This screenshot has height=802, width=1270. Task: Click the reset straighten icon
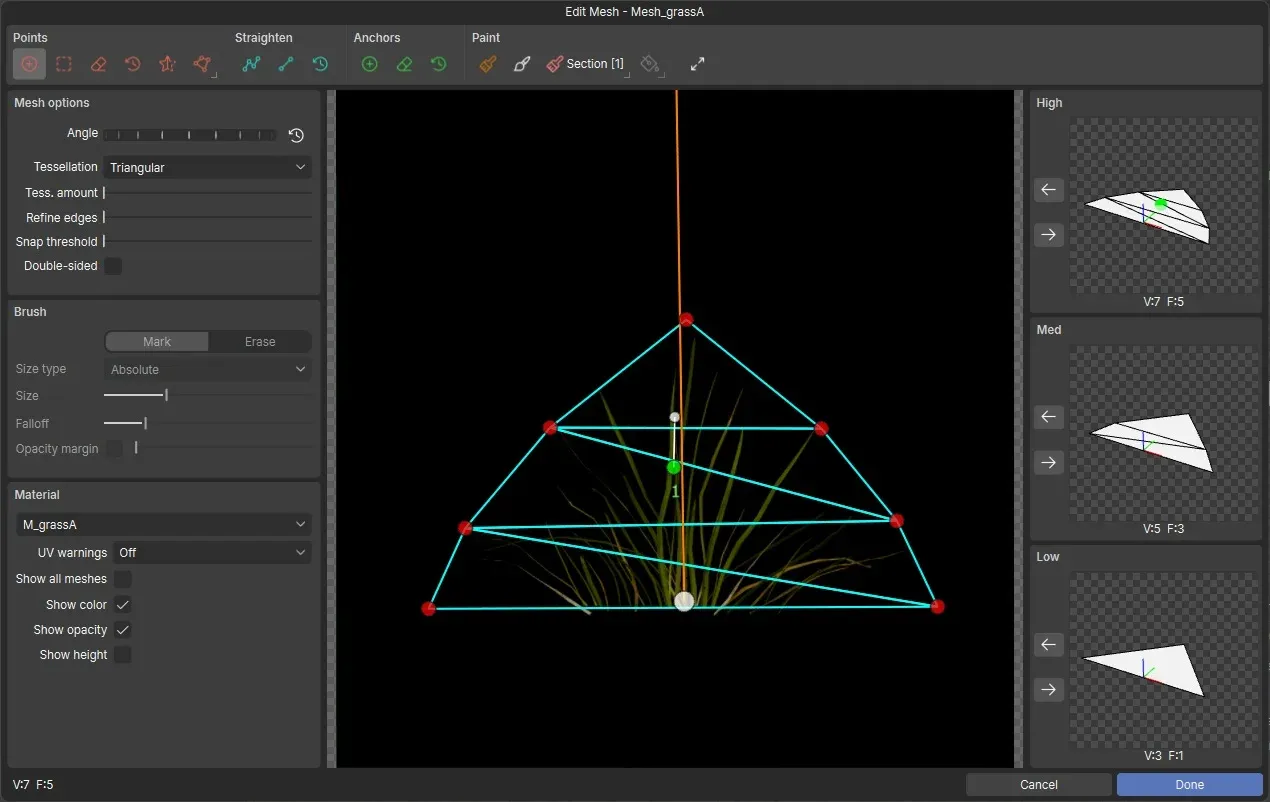coord(320,64)
